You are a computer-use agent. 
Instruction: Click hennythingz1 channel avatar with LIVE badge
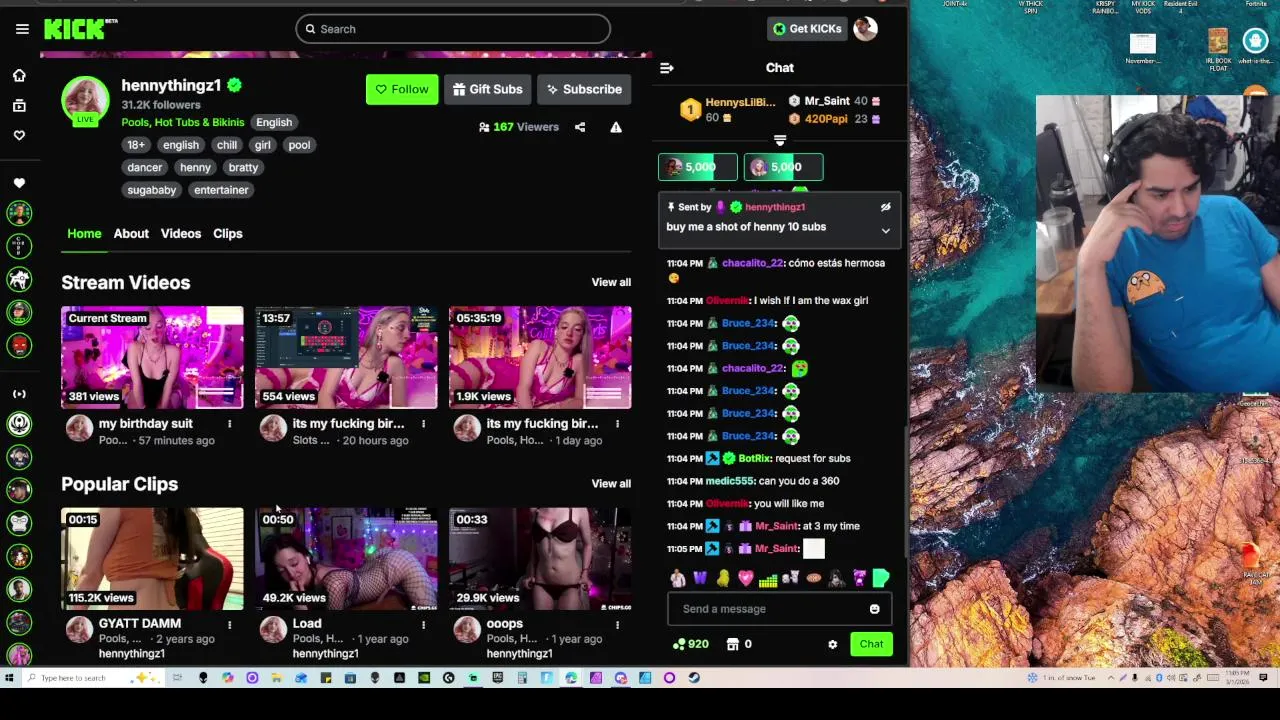85,100
